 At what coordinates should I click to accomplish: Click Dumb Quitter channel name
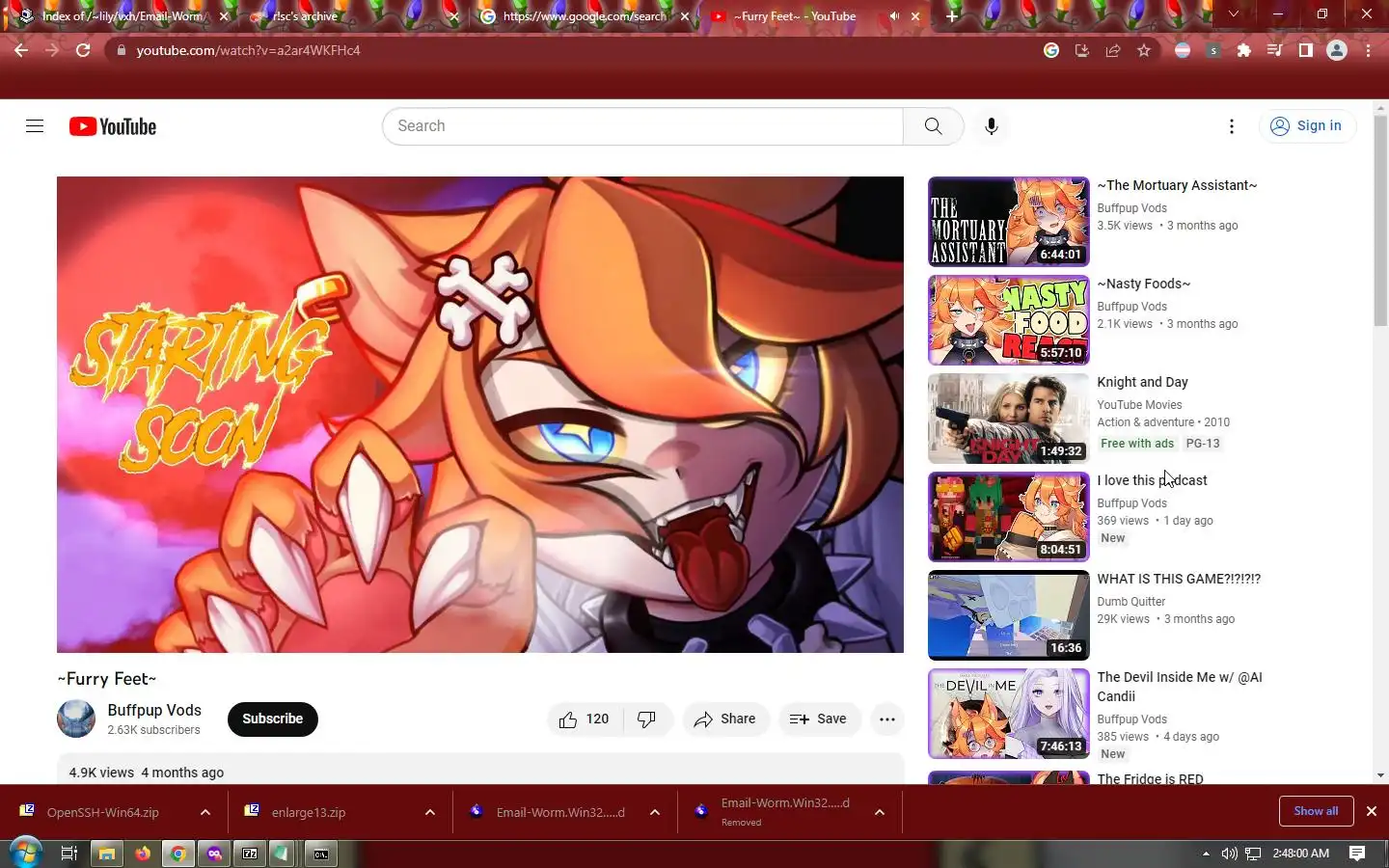point(1130,602)
